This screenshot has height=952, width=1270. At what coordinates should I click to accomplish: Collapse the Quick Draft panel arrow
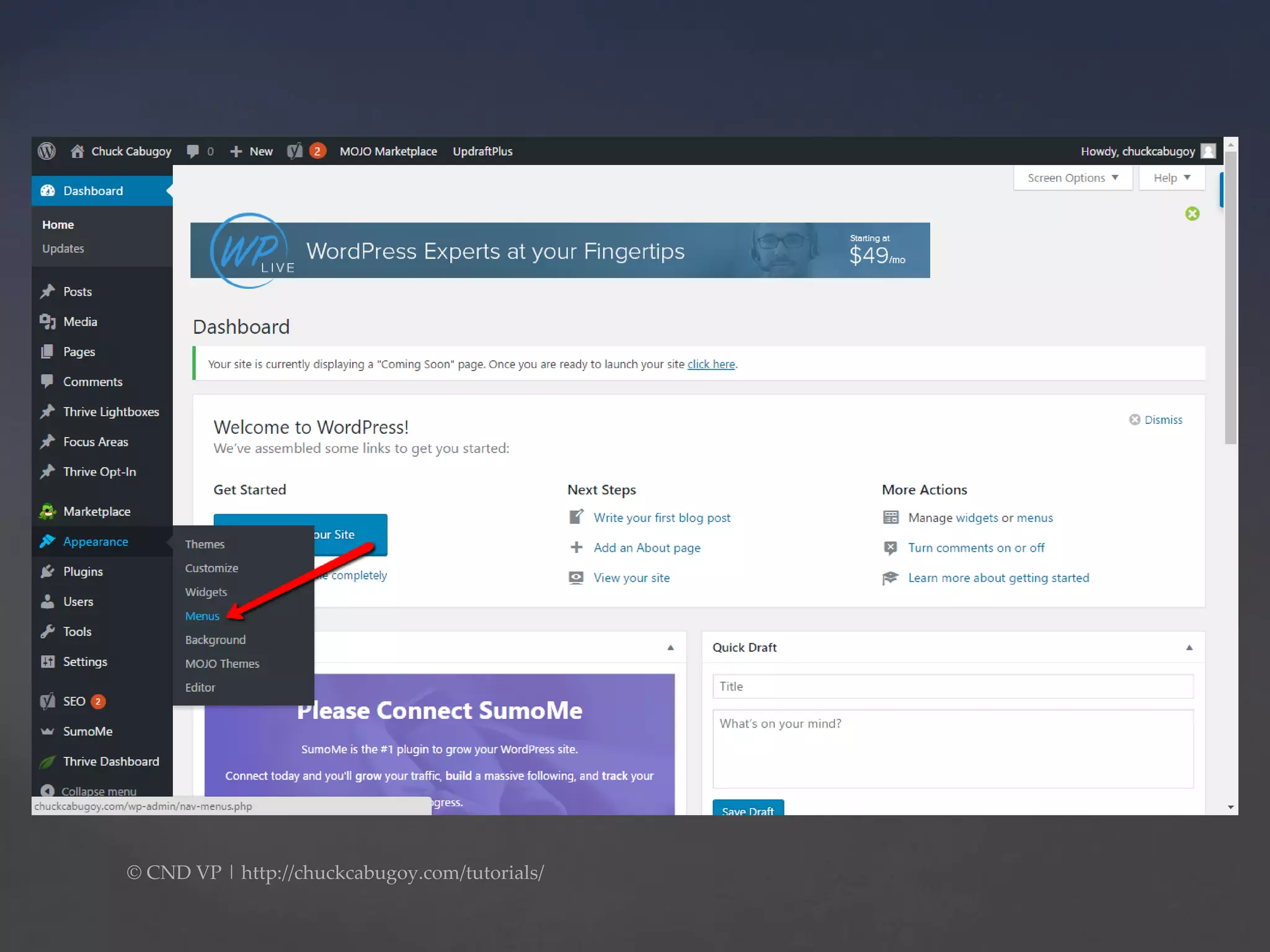1189,648
